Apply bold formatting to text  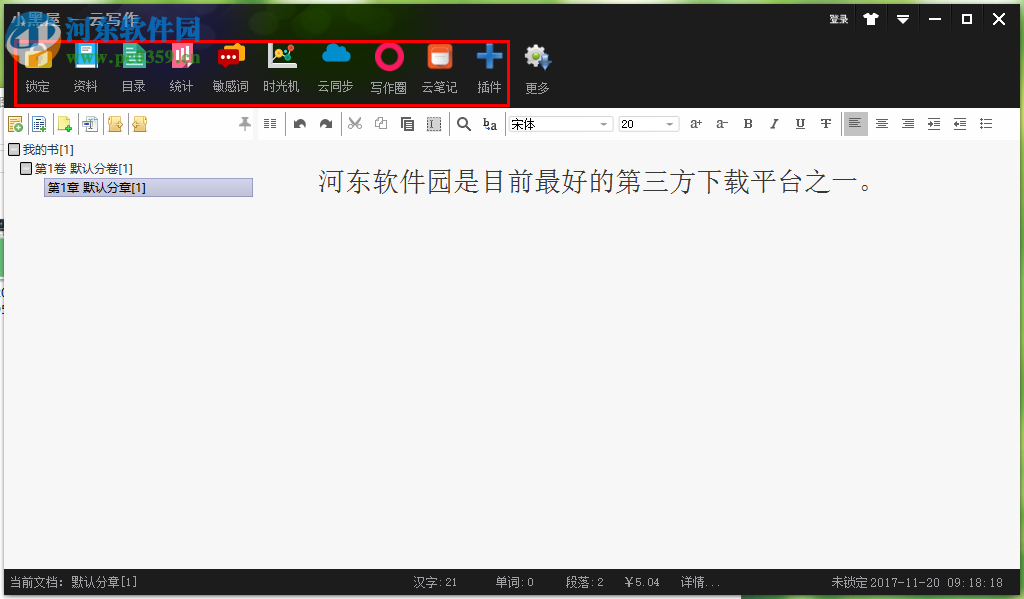[x=748, y=123]
